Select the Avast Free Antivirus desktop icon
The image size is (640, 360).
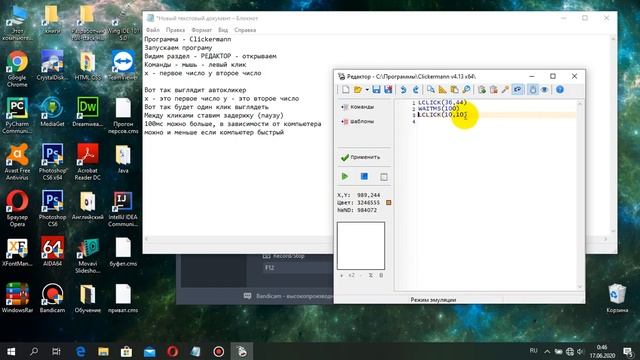[17, 162]
